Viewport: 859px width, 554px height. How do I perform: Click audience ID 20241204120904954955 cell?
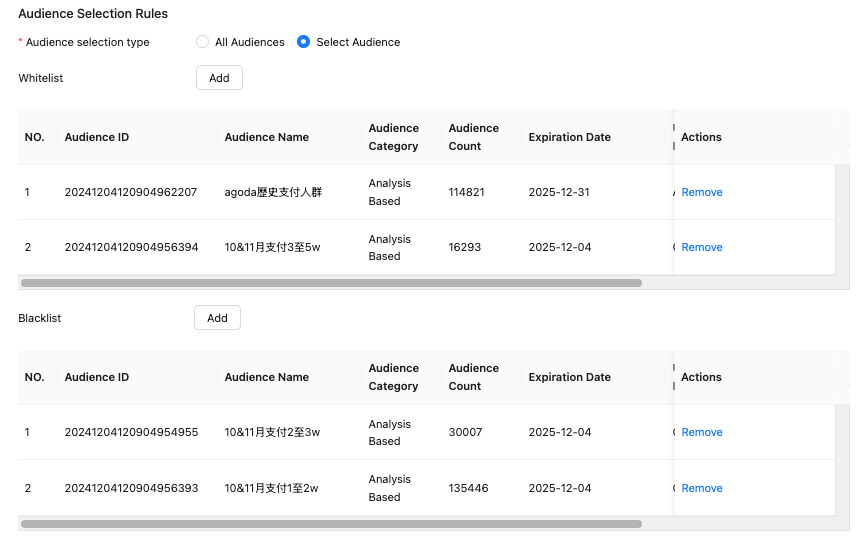pos(131,432)
